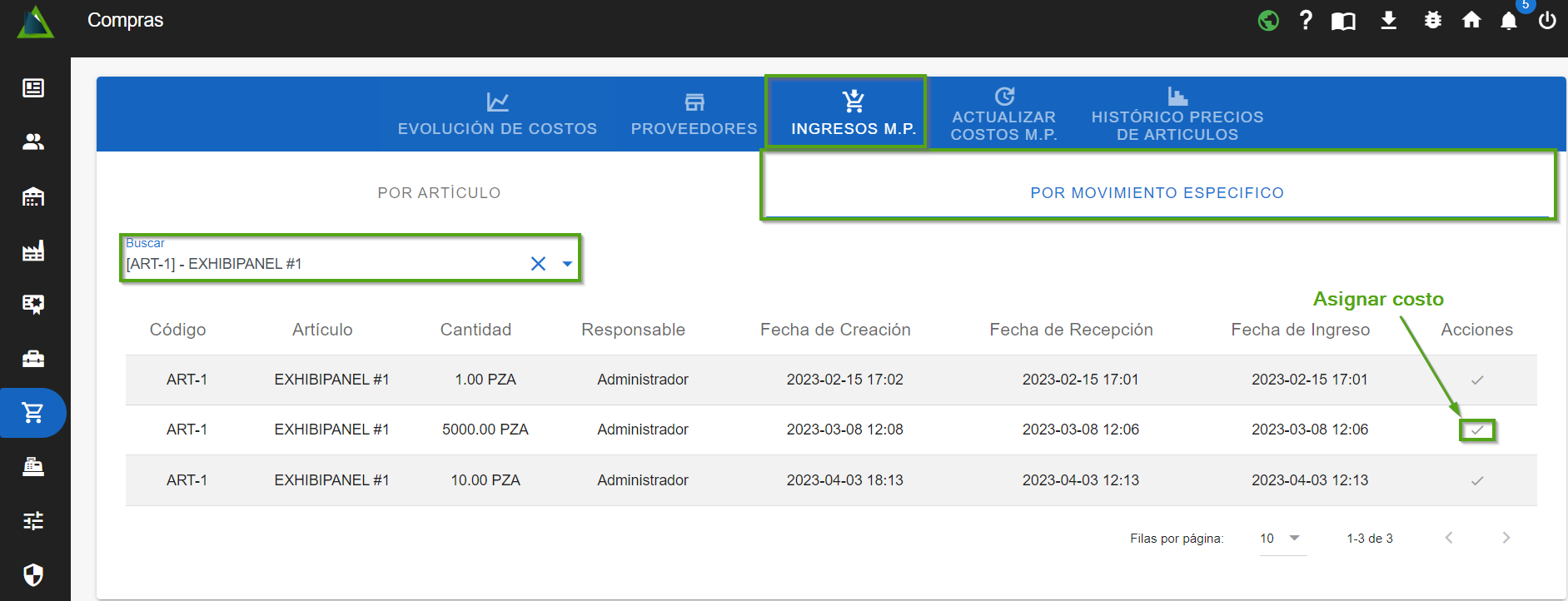
Task: Assign cost for the 10.00 PZA row
Action: (x=1476, y=481)
